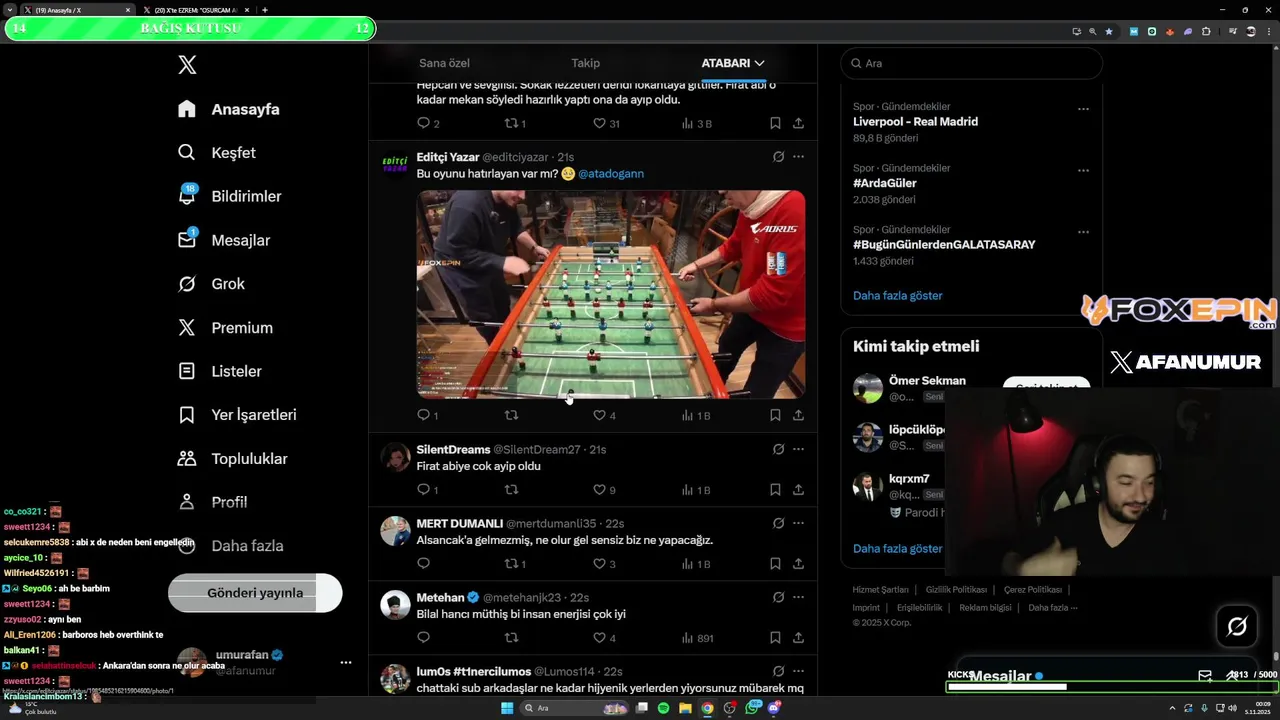Screen dimensions: 1280x720
Task: Open umurfan account switcher ellipsis
Action: pos(345,662)
